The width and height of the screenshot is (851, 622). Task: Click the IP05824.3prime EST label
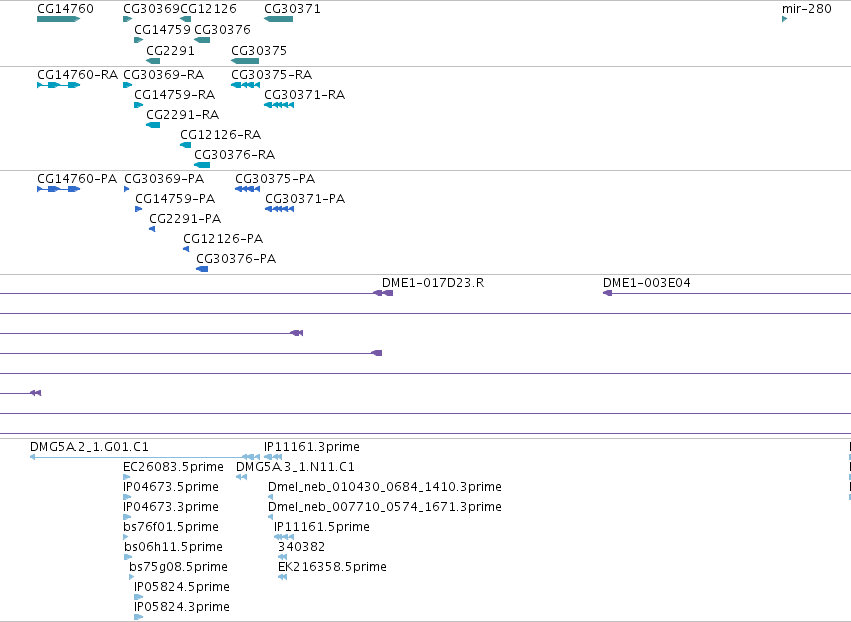pyautogui.click(x=182, y=607)
